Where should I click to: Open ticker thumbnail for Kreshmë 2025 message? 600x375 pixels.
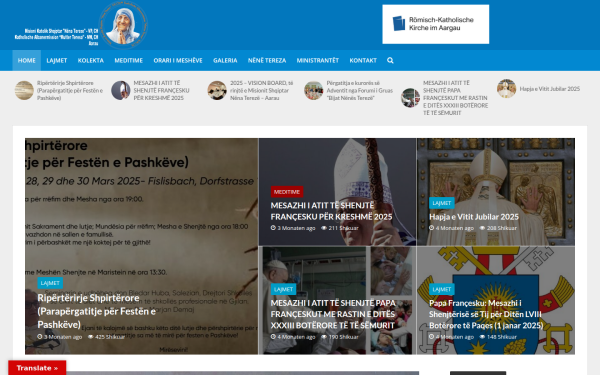(x=121, y=90)
